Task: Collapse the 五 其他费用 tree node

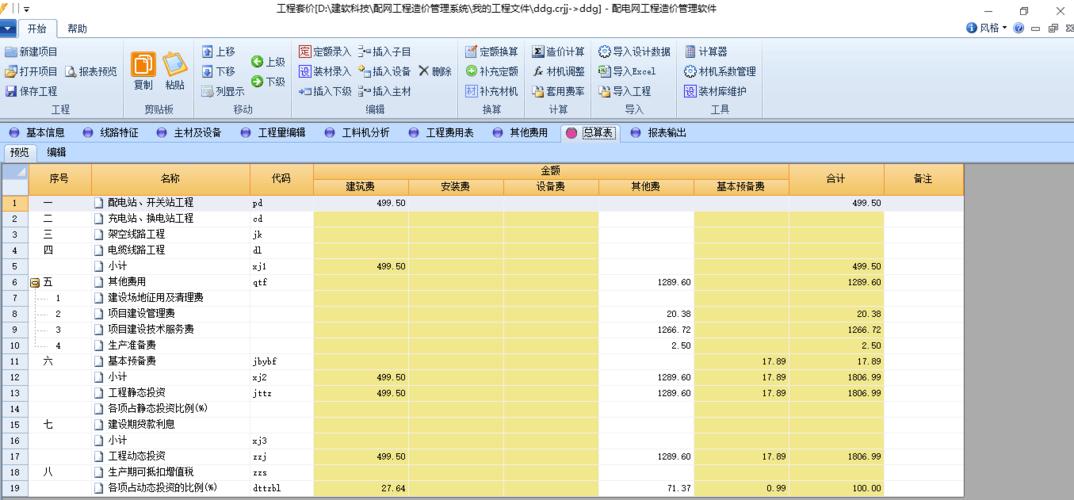Action: (x=35, y=282)
